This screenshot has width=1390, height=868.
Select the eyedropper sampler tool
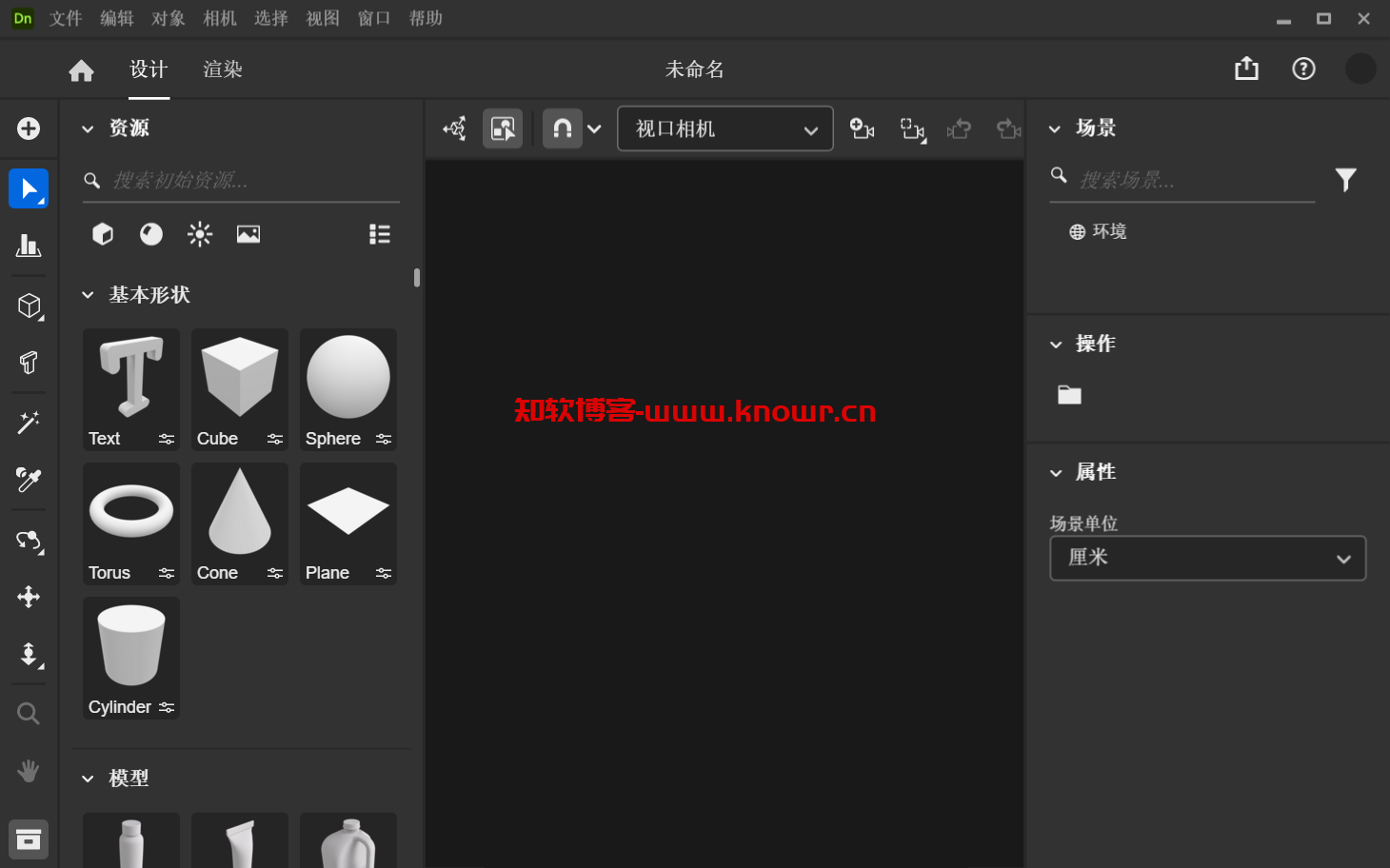point(29,480)
